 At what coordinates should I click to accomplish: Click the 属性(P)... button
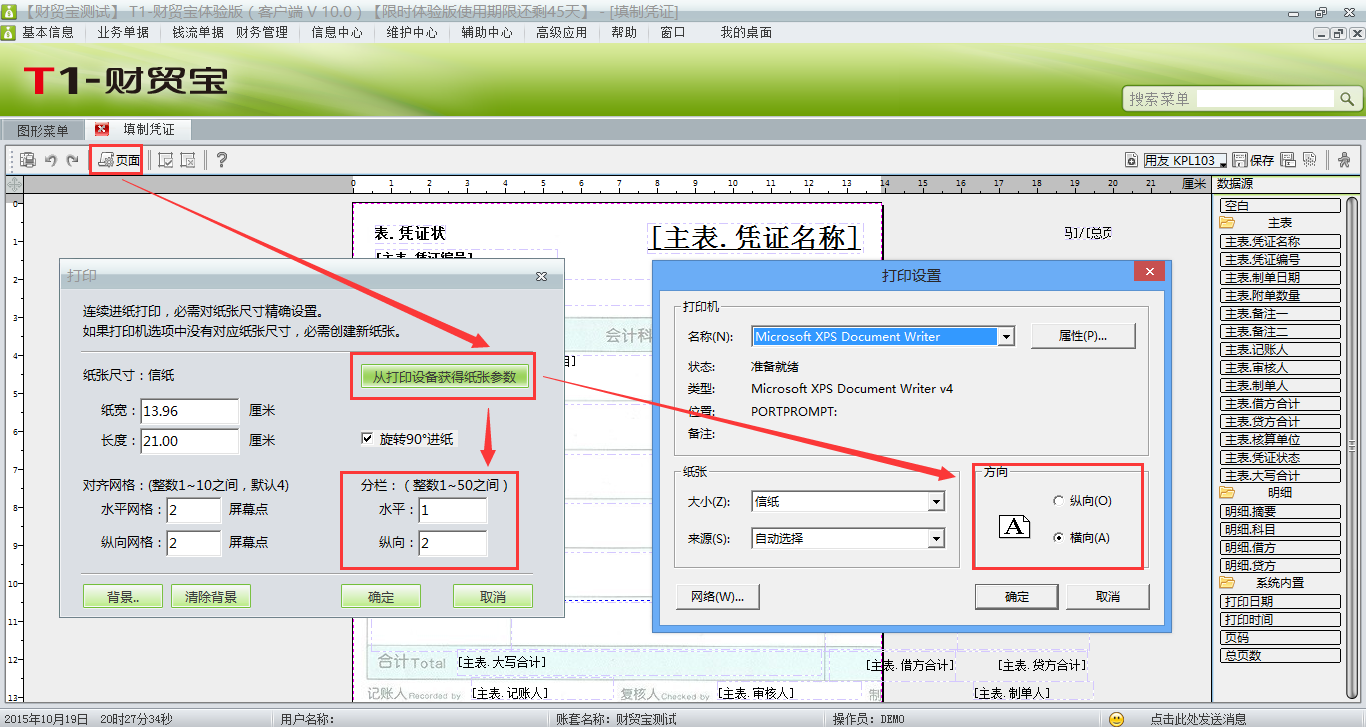(x=1083, y=336)
